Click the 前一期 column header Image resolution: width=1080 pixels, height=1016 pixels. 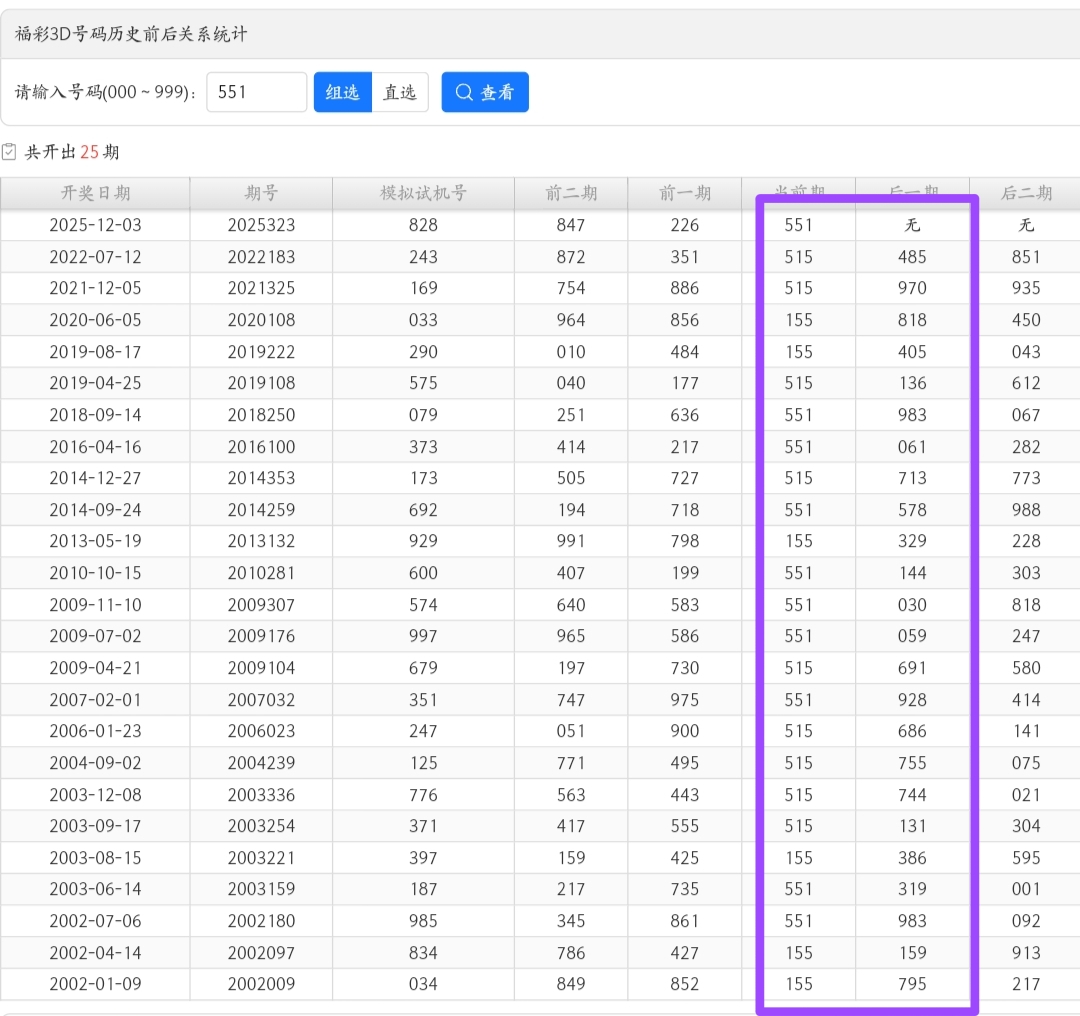point(685,193)
